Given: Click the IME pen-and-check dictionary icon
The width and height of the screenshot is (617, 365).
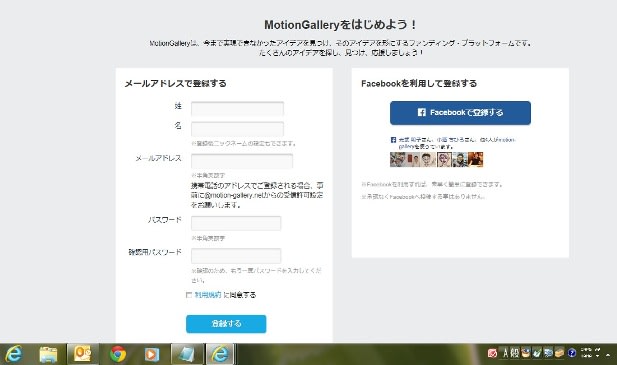Looking at the screenshot, I should (x=537, y=353).
